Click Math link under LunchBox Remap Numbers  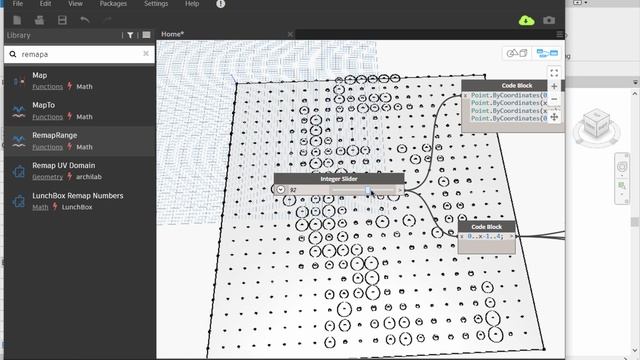click(x=40, y=207)
